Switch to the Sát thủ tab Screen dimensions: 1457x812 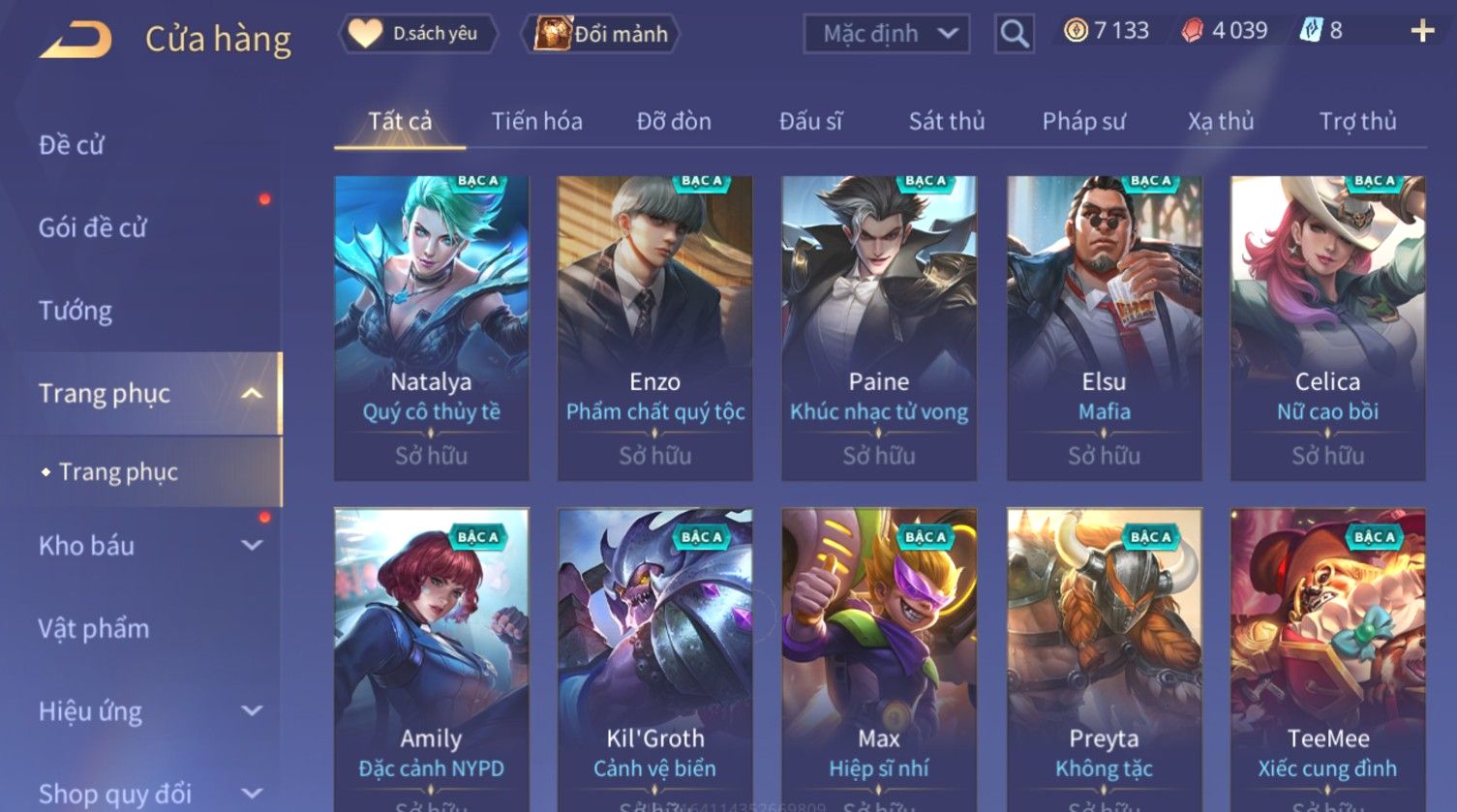click(946, 121)
